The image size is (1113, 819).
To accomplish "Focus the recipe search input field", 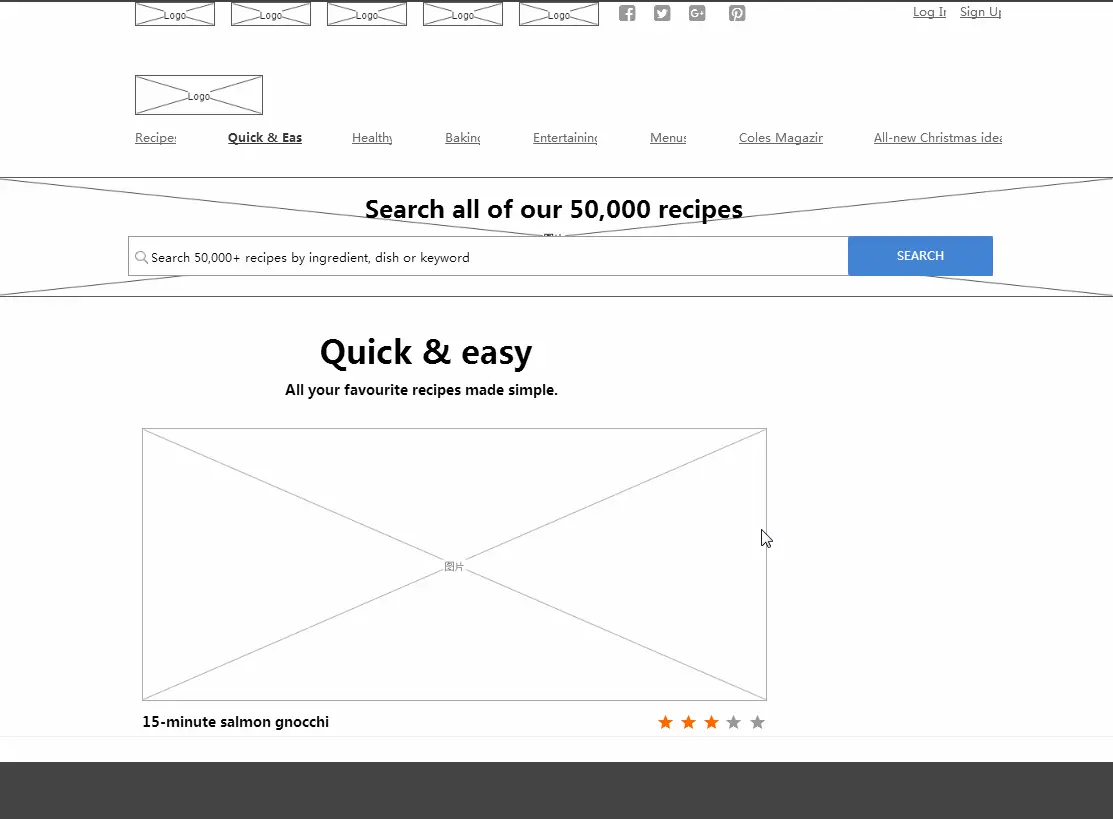I will click(x=488, y=256).
